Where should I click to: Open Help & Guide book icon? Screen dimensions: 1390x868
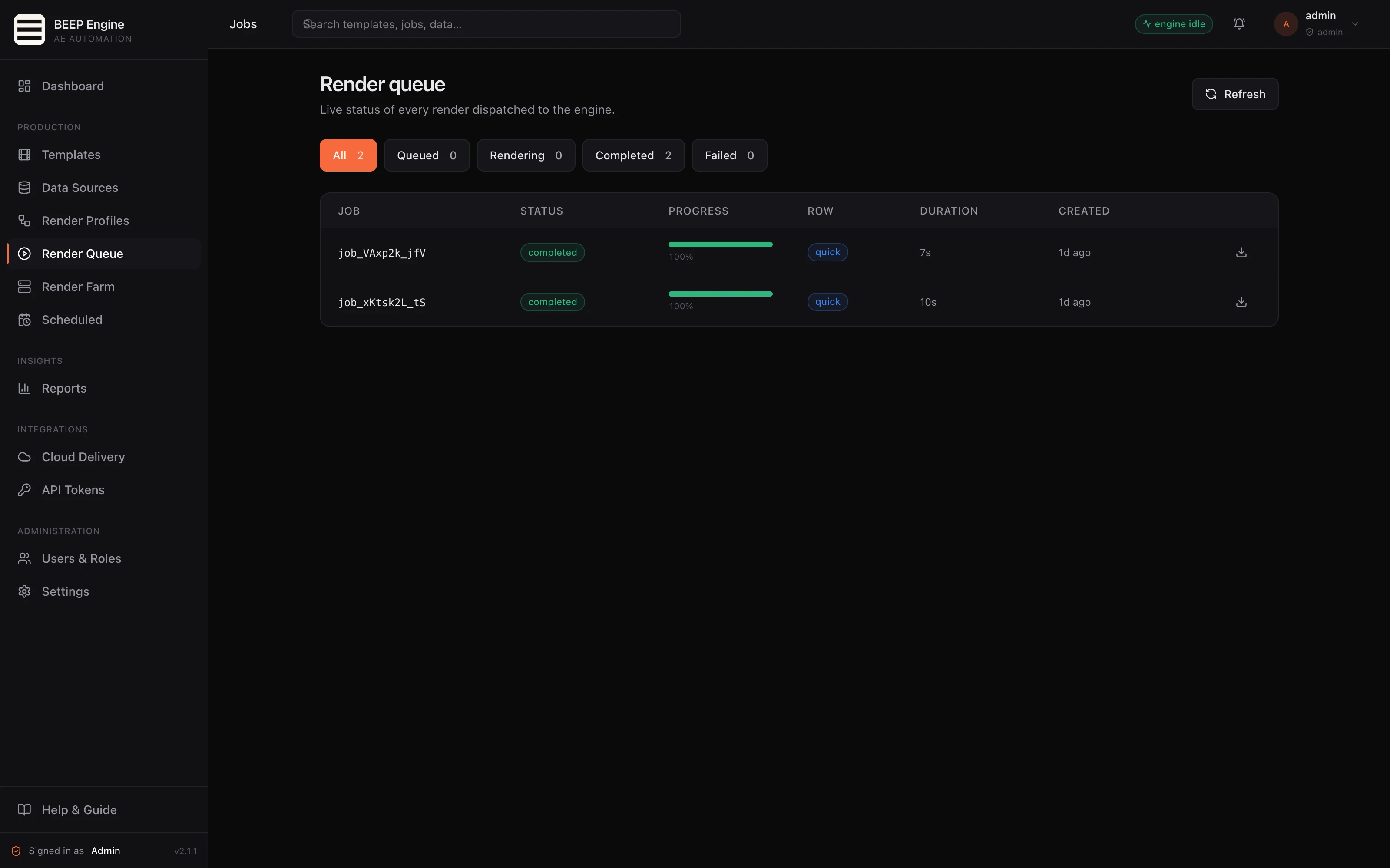24,810
